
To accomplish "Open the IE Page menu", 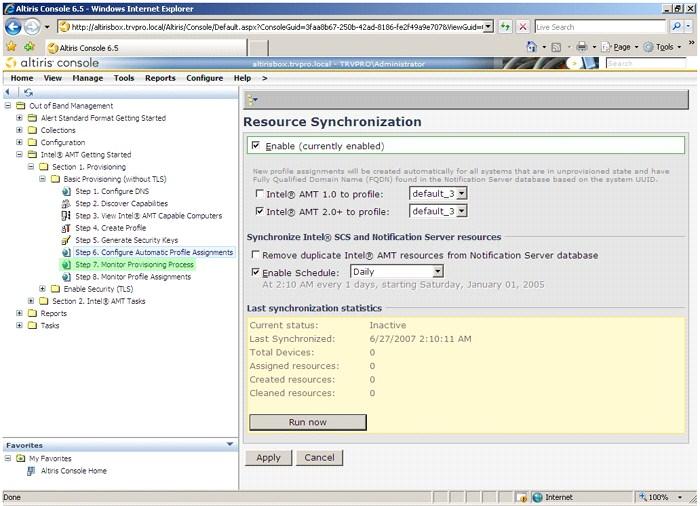I will coord(620,47).
